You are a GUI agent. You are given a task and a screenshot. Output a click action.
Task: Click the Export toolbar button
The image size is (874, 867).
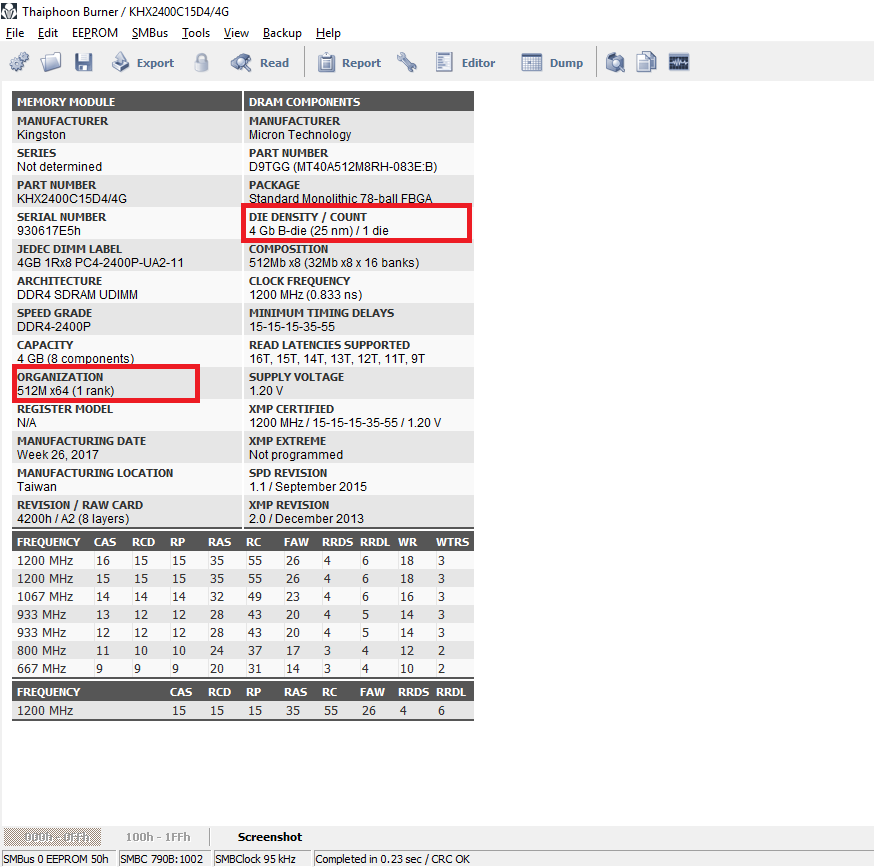[142, 63]
